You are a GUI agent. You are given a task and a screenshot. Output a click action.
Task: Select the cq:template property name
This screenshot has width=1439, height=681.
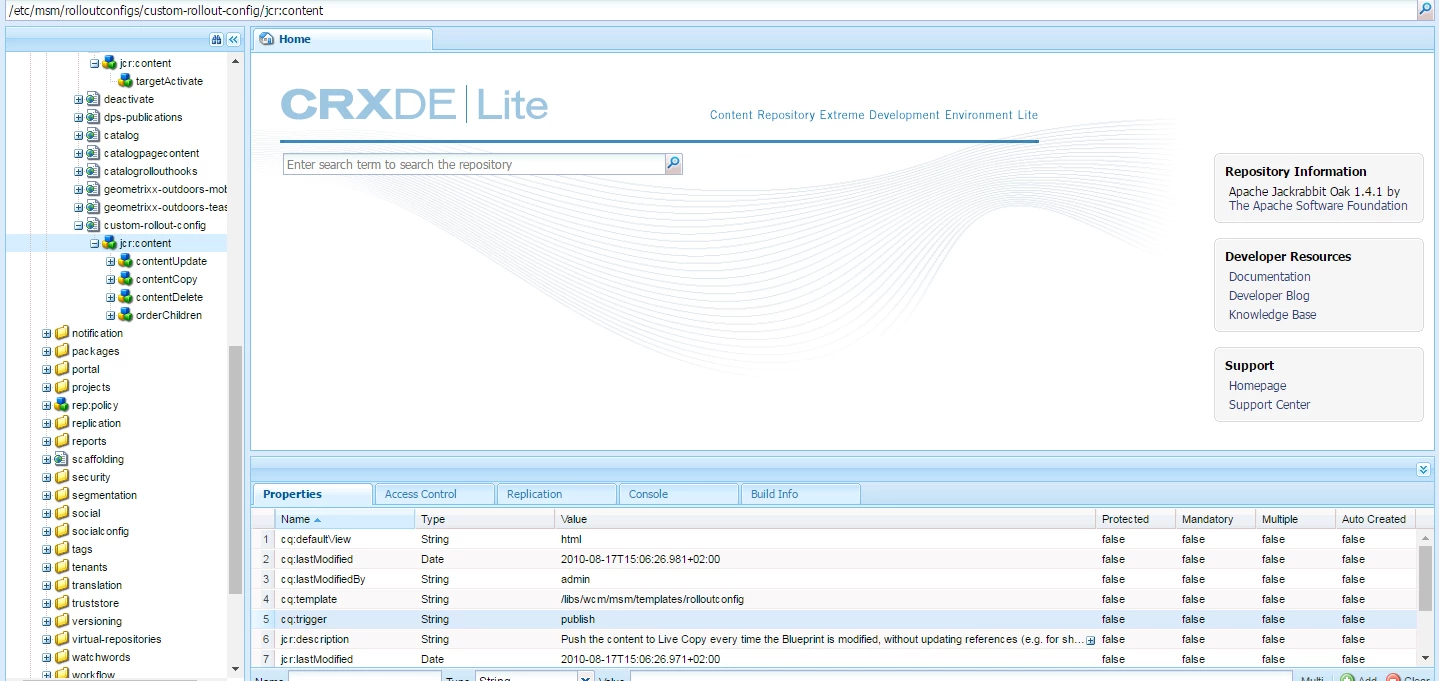point(309,599)
